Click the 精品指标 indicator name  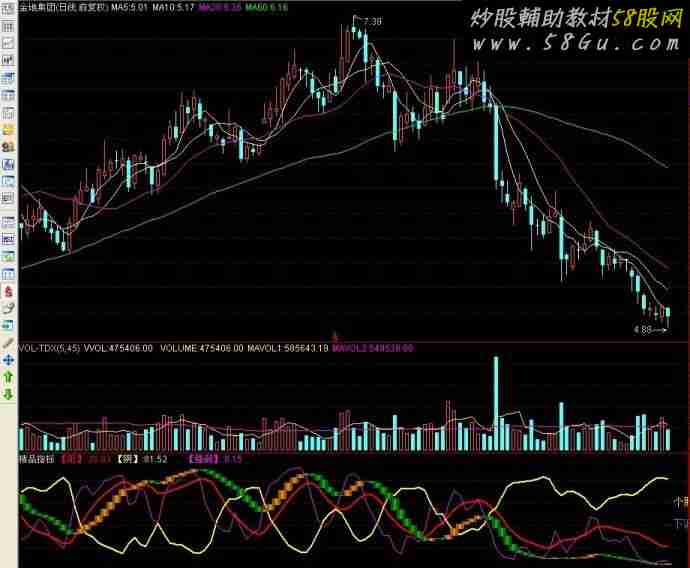(x=36, y=459)
